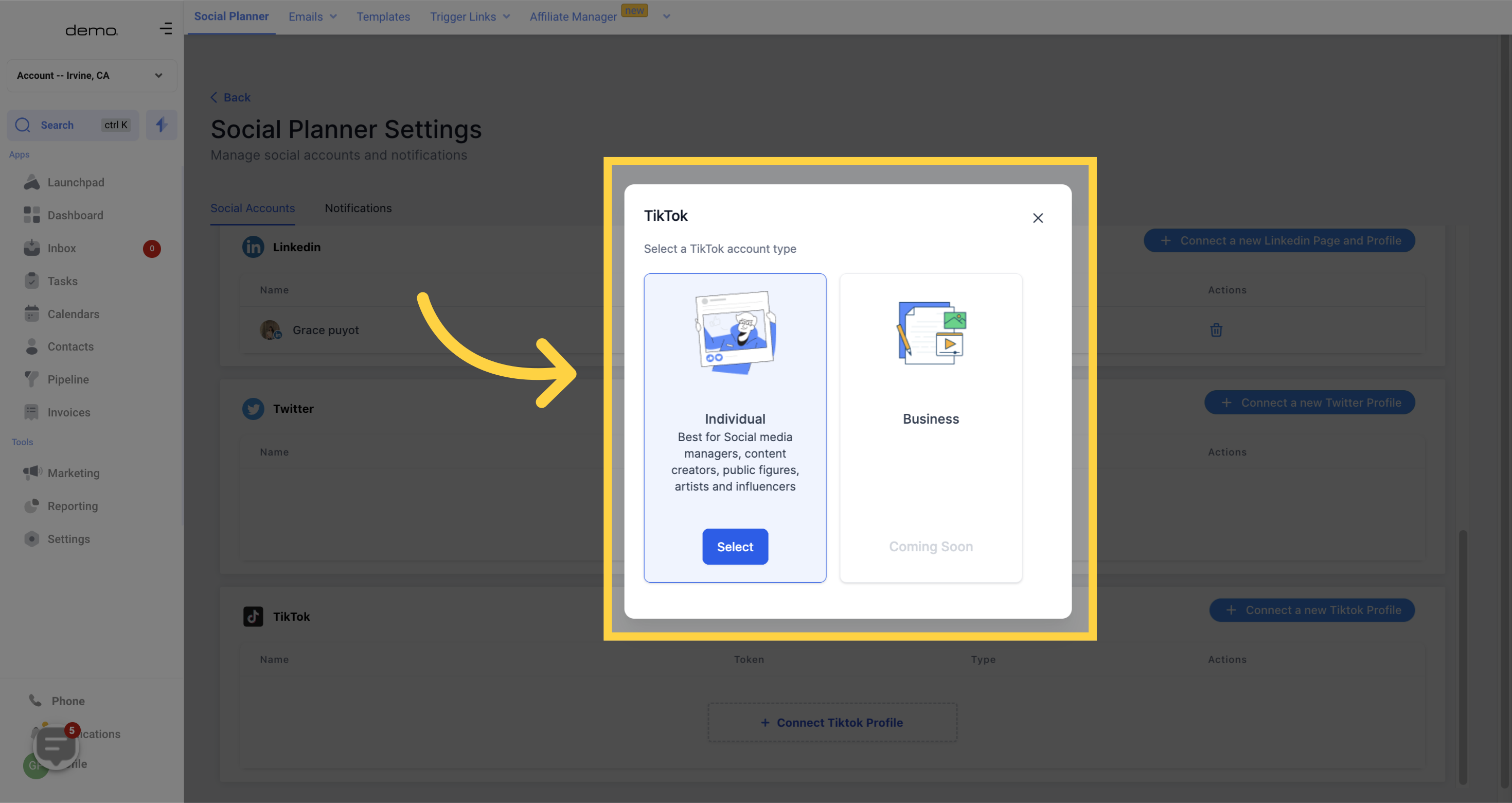Open the Affiliate Manager tab
1512x803 pixels.
[573, 16]
